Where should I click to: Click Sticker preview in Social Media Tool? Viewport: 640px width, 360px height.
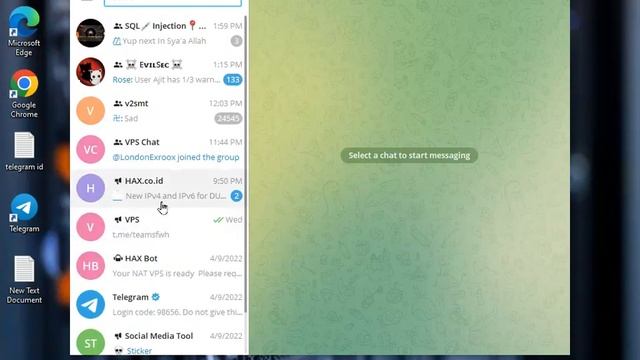[x=139, y=351]
